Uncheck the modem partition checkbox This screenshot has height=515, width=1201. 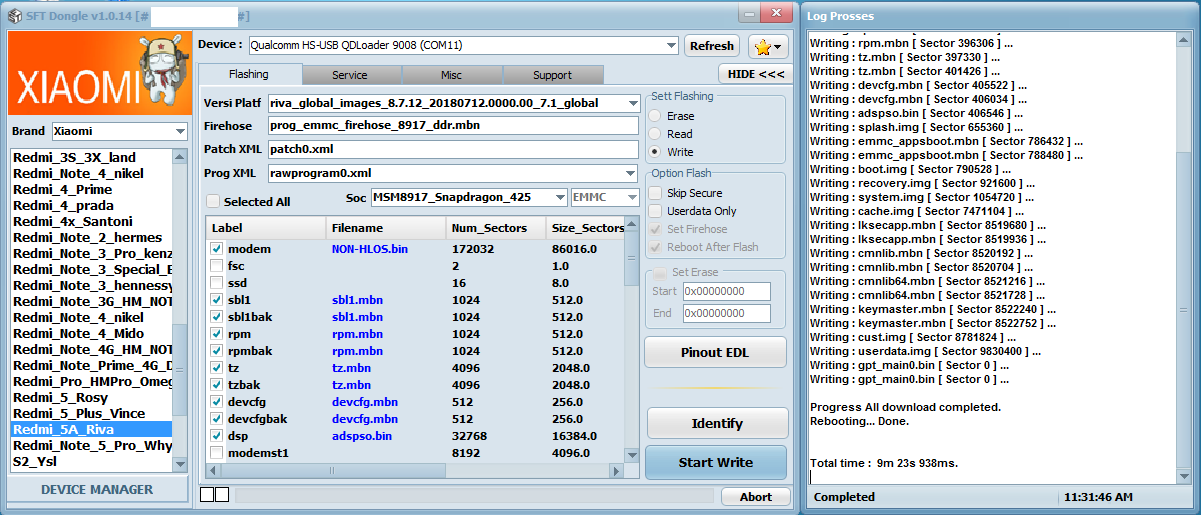(217, 248)
